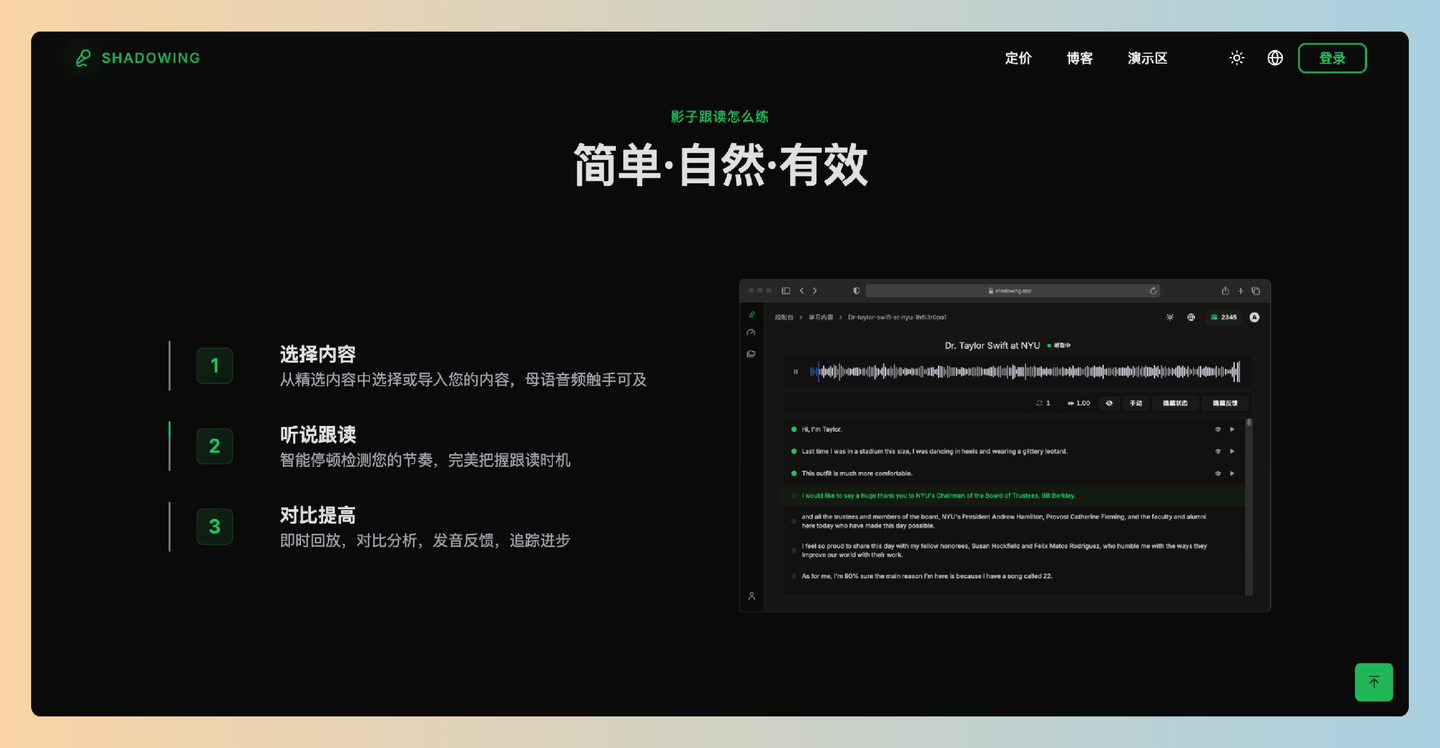The image size is (1440, 748).
Task: Click the account icon at the sidebar bottom
Action: (x=751, y=595)
